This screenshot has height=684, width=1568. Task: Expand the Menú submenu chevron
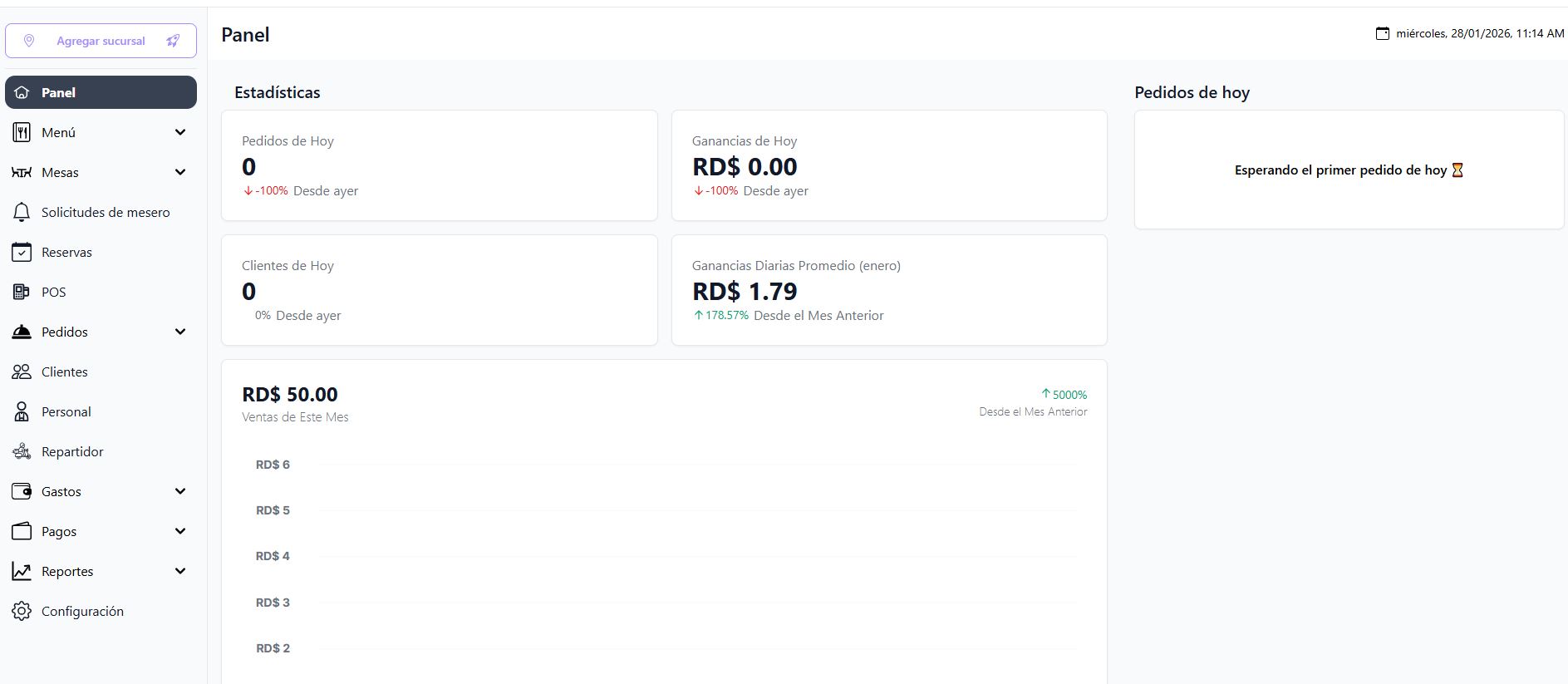tap(180, 132)
